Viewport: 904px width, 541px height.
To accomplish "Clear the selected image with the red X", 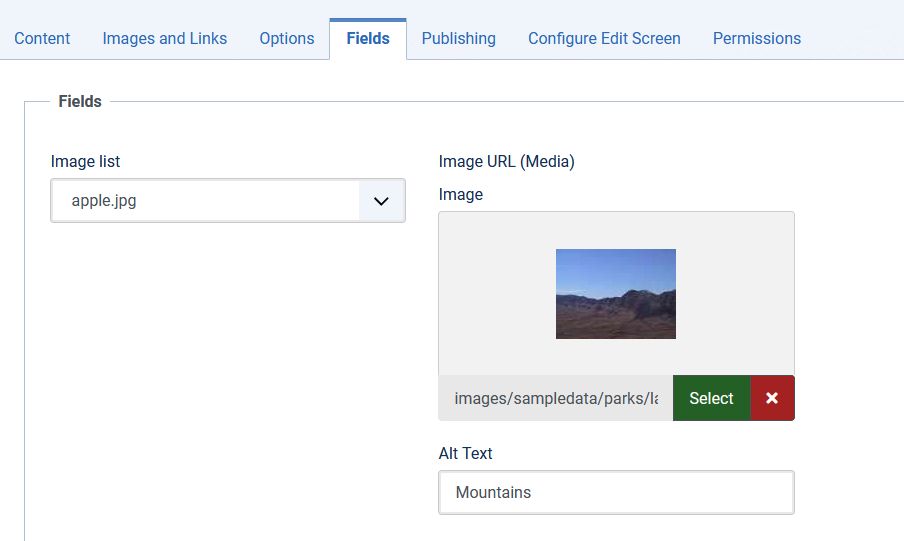I will coord(772,398).
